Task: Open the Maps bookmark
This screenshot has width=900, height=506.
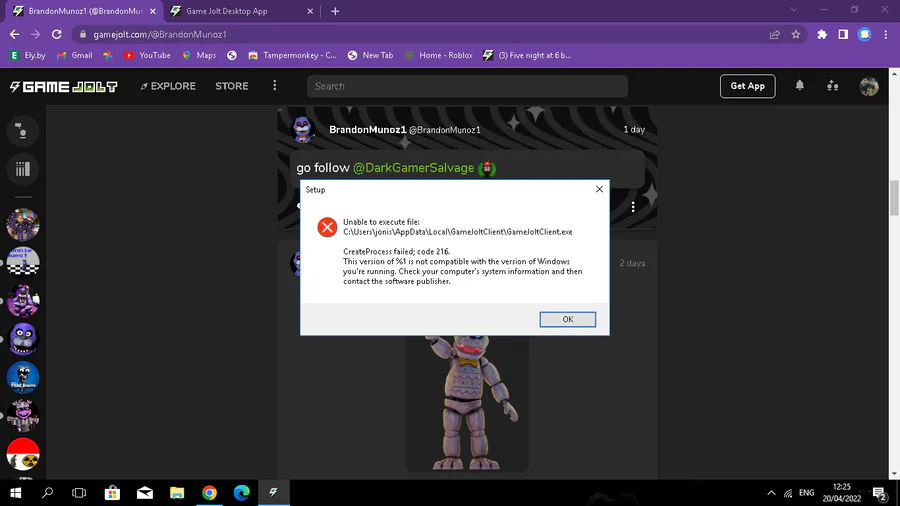Action: tap(199, 55)
